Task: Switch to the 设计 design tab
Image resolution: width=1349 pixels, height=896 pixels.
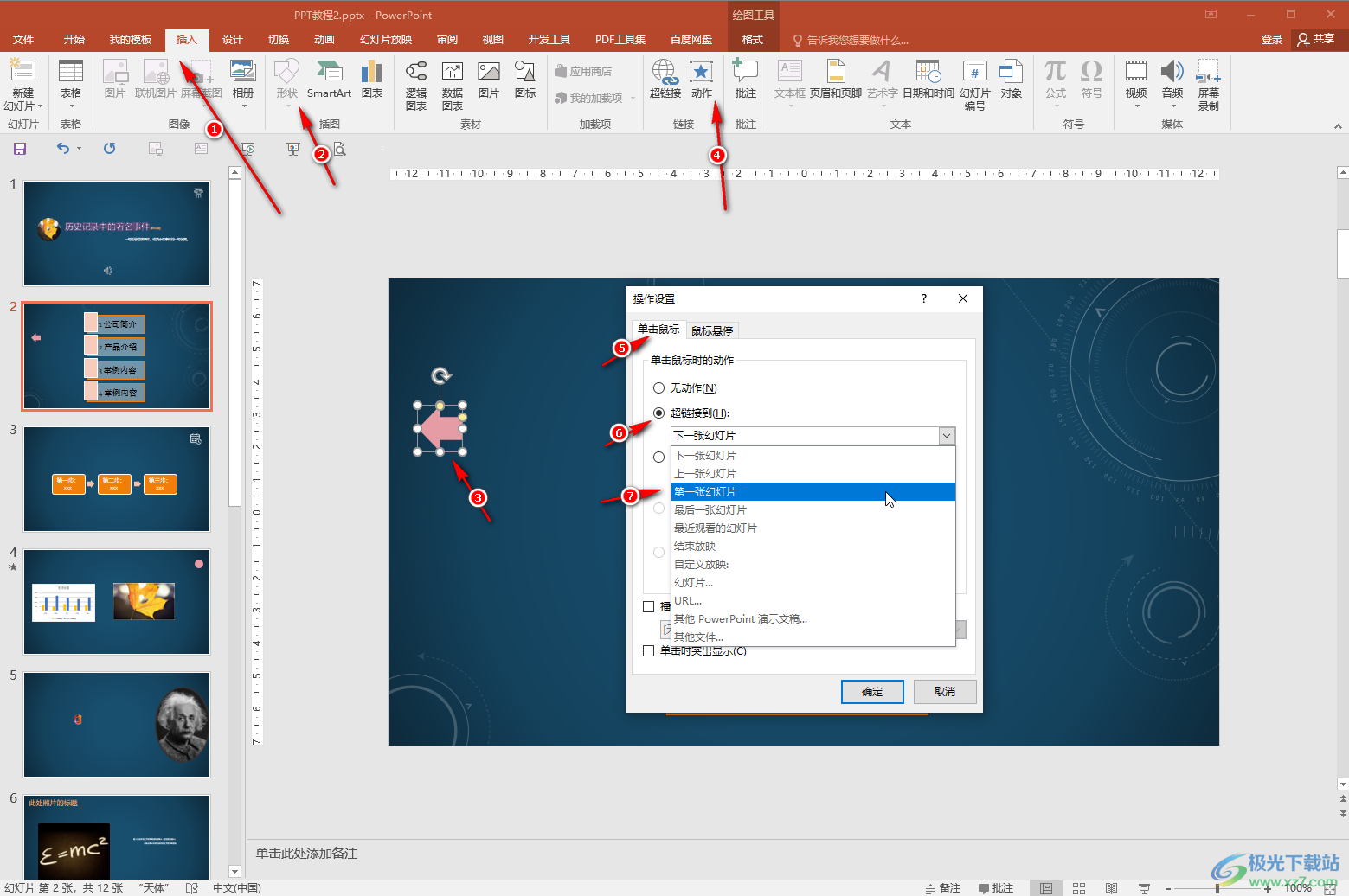Action: click(x=233, y=40)
